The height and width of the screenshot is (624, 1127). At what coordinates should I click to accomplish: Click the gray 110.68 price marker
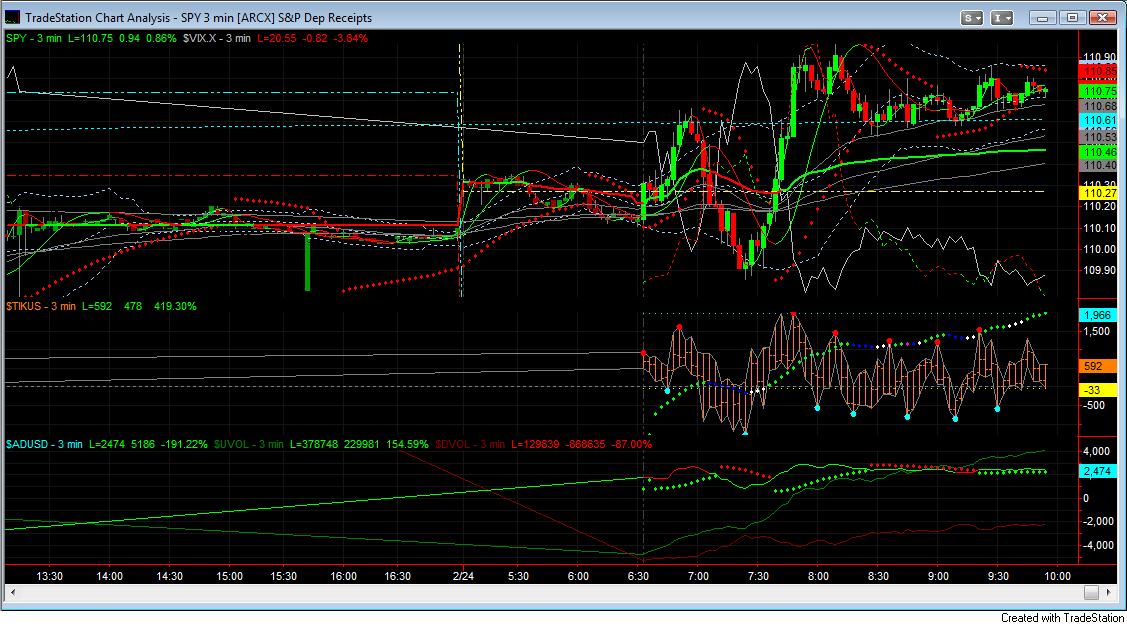pos(1100,106)
